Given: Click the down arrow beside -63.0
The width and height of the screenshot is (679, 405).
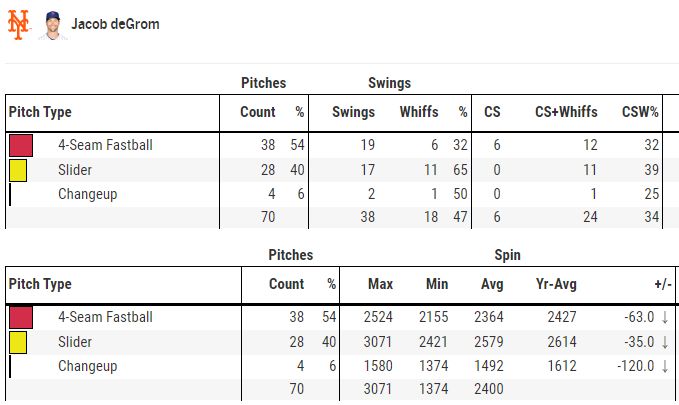Looking at the screenshot, I should pos(665,318).
